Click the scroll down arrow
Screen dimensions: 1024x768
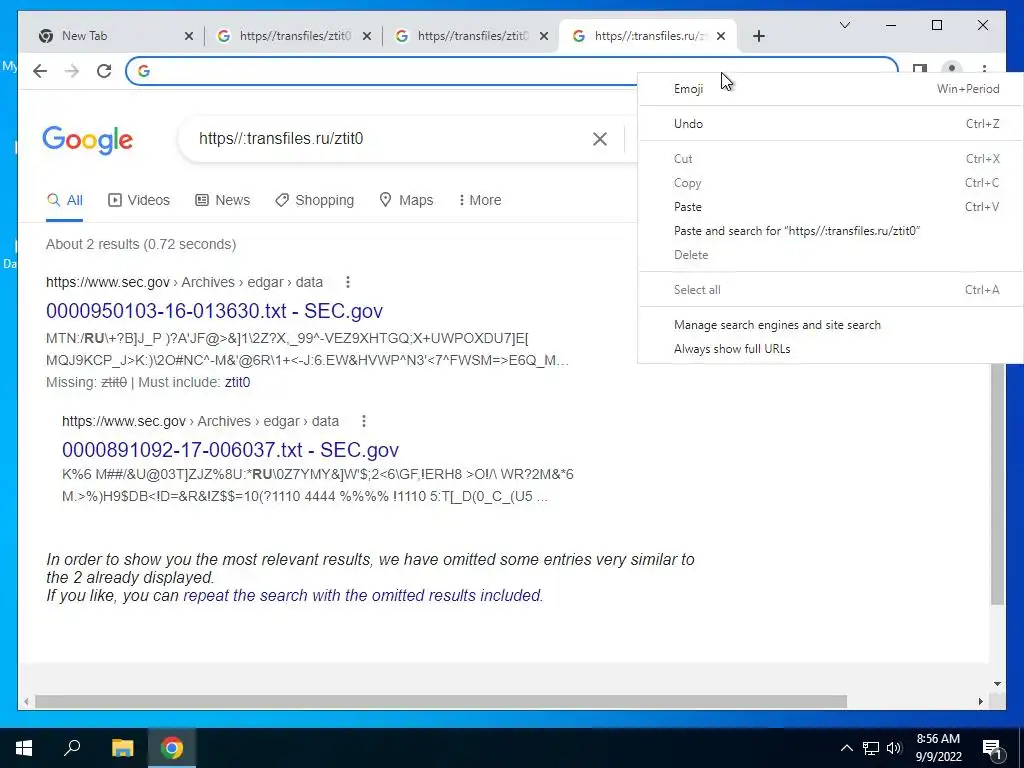click(997, 684)
